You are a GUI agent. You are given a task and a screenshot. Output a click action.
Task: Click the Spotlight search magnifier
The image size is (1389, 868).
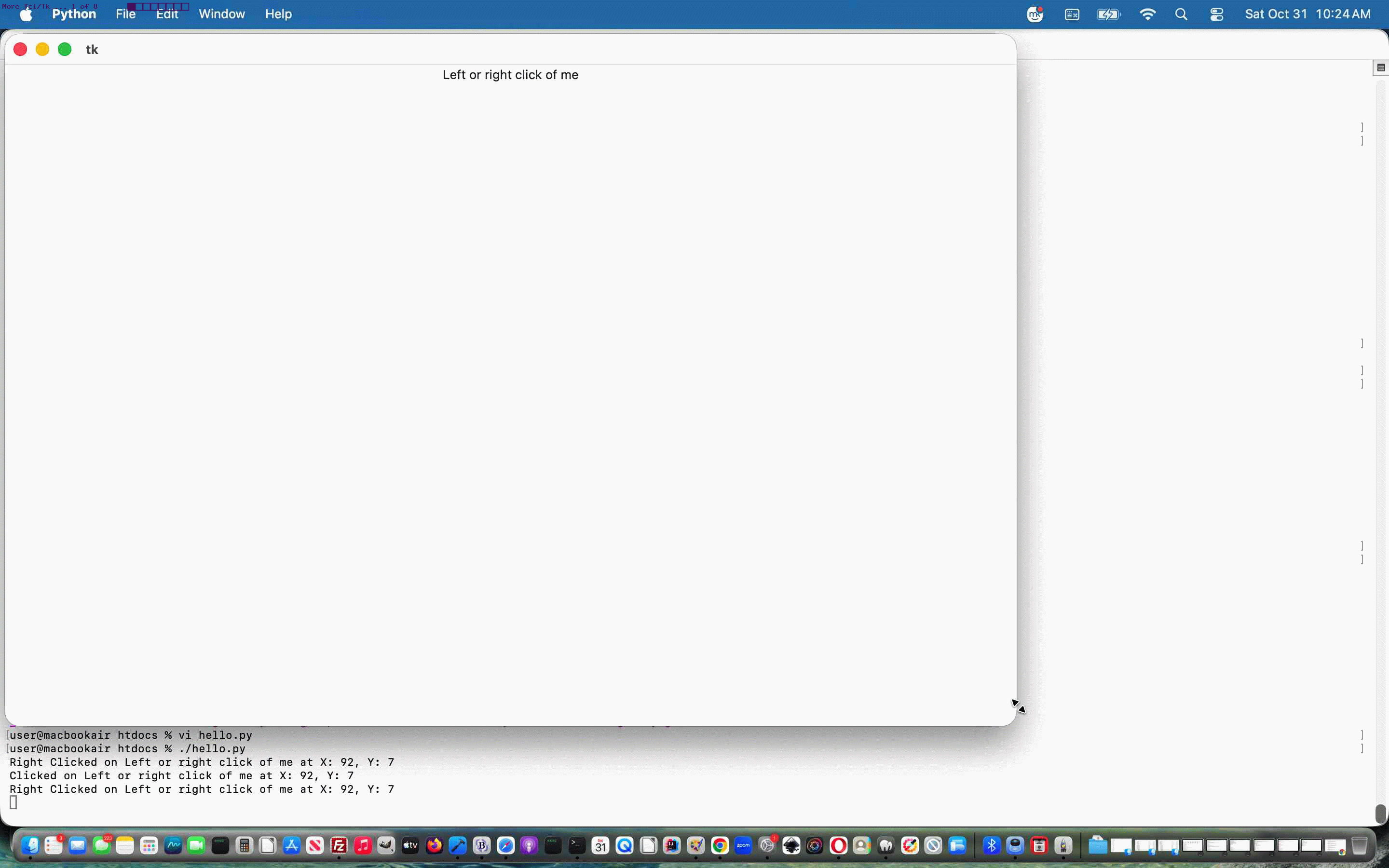tap(1181, 14)
